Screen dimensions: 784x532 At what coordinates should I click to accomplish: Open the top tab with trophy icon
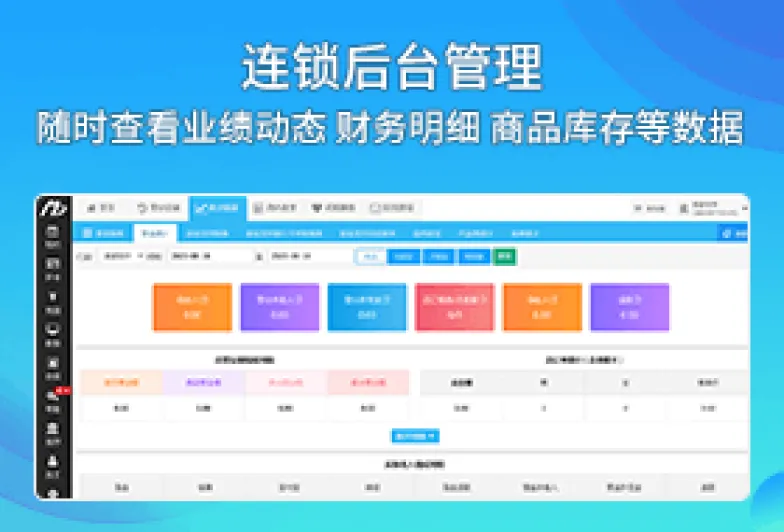point(334,208)
